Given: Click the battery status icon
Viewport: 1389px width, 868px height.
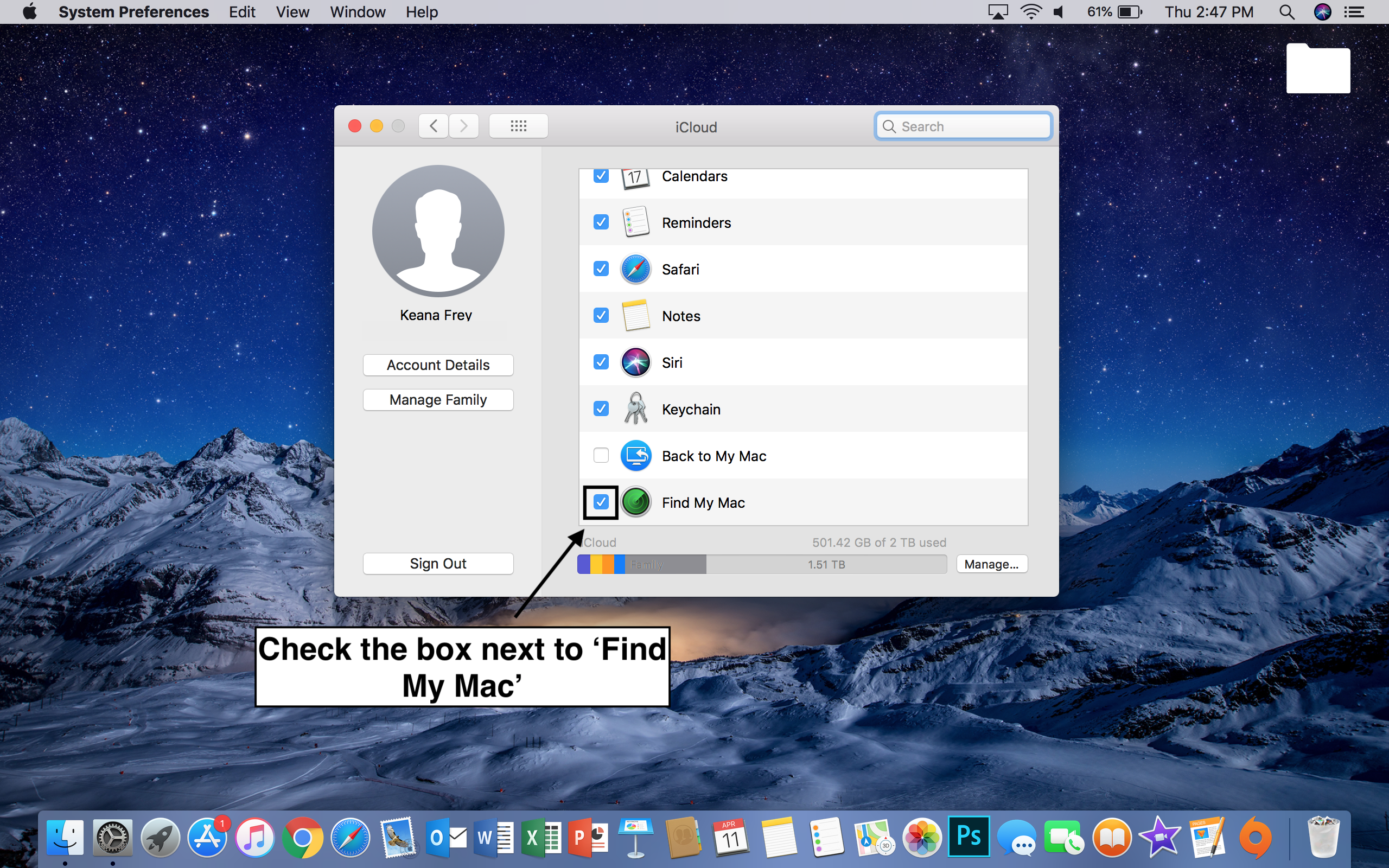Looking at the screenshot, I should (x=1130, y=11).
